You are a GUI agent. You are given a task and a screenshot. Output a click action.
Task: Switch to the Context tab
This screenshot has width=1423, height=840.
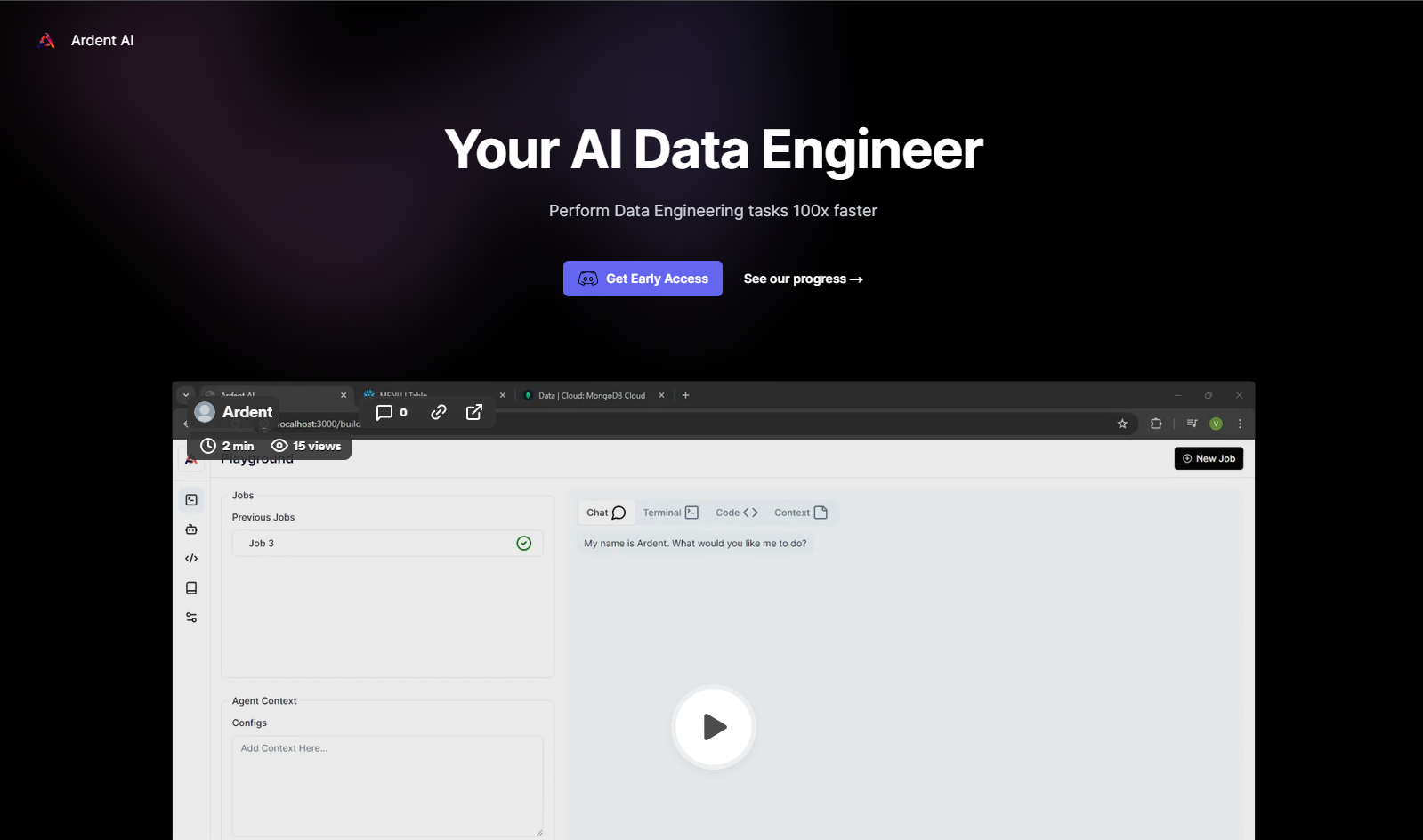(801, 513)
